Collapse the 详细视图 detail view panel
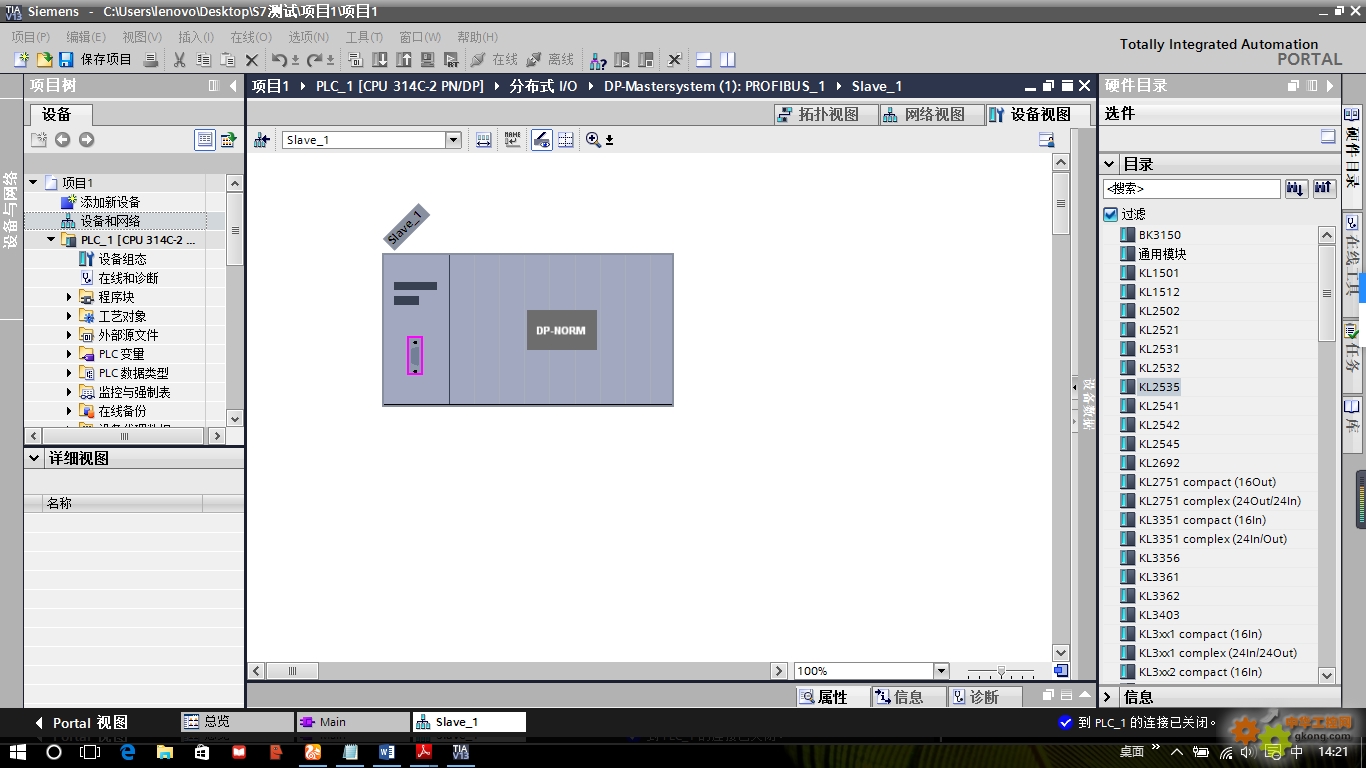 pyautogui.click(x=33, y=458)
